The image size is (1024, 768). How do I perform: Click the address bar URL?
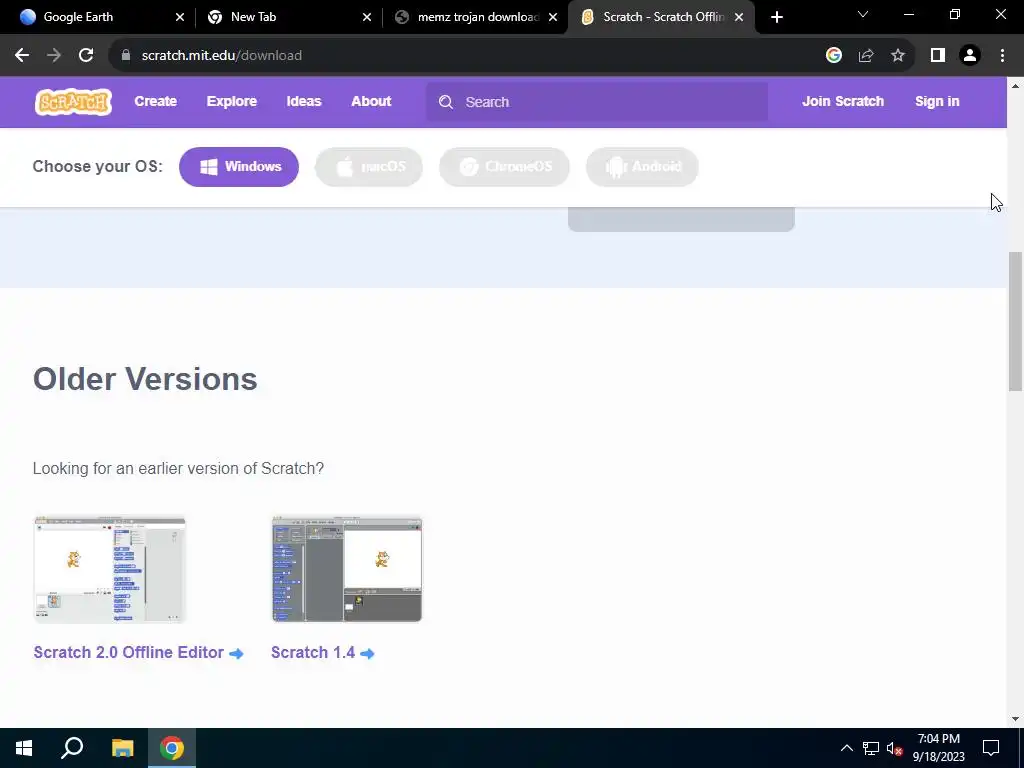[221, 56]
